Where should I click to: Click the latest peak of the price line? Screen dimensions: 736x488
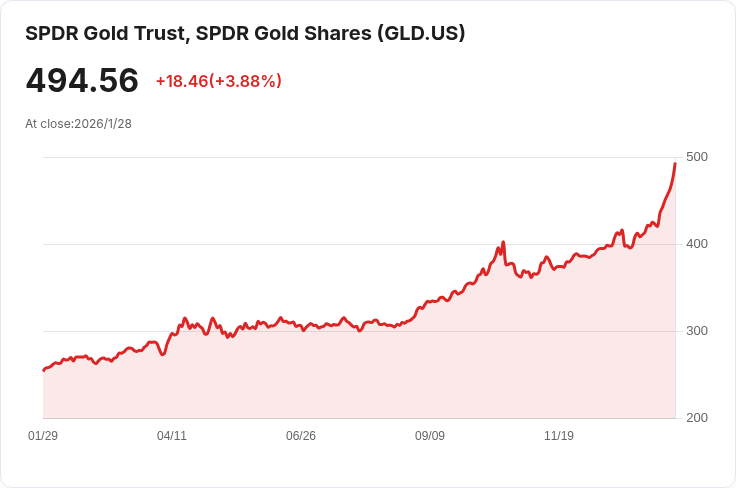(x=675, y=164)
